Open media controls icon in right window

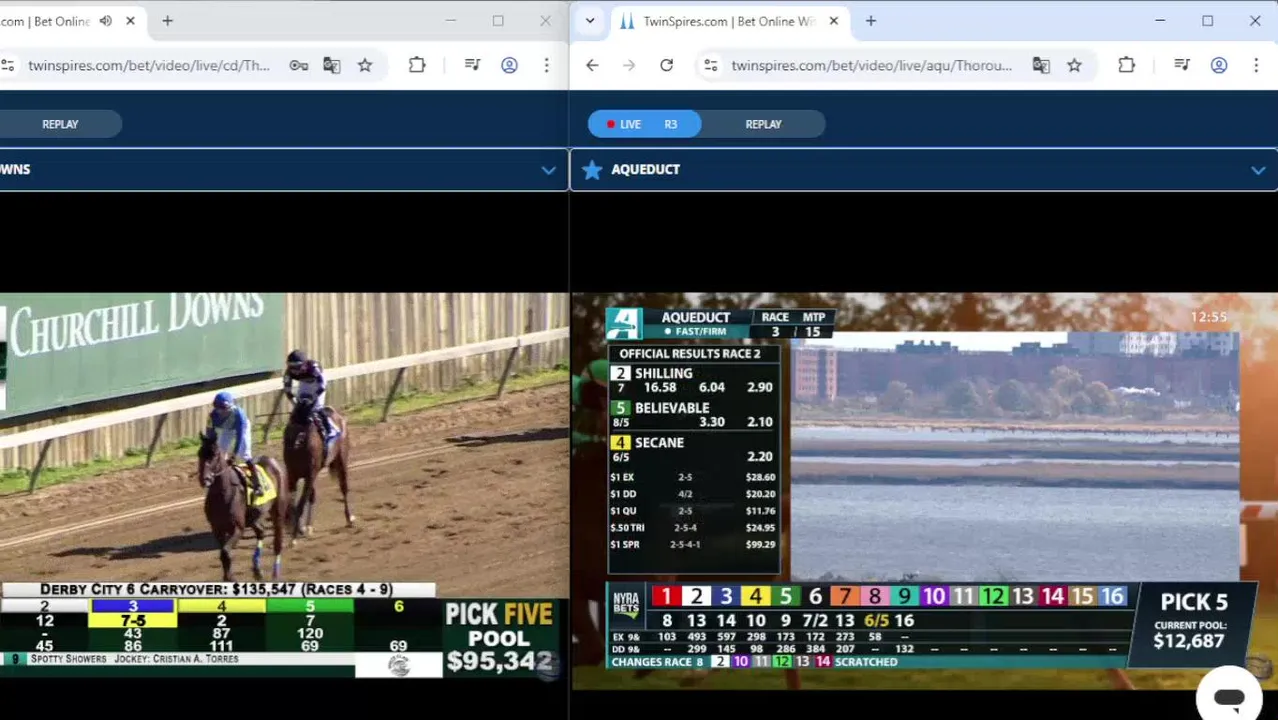[x=1181, y=65]
